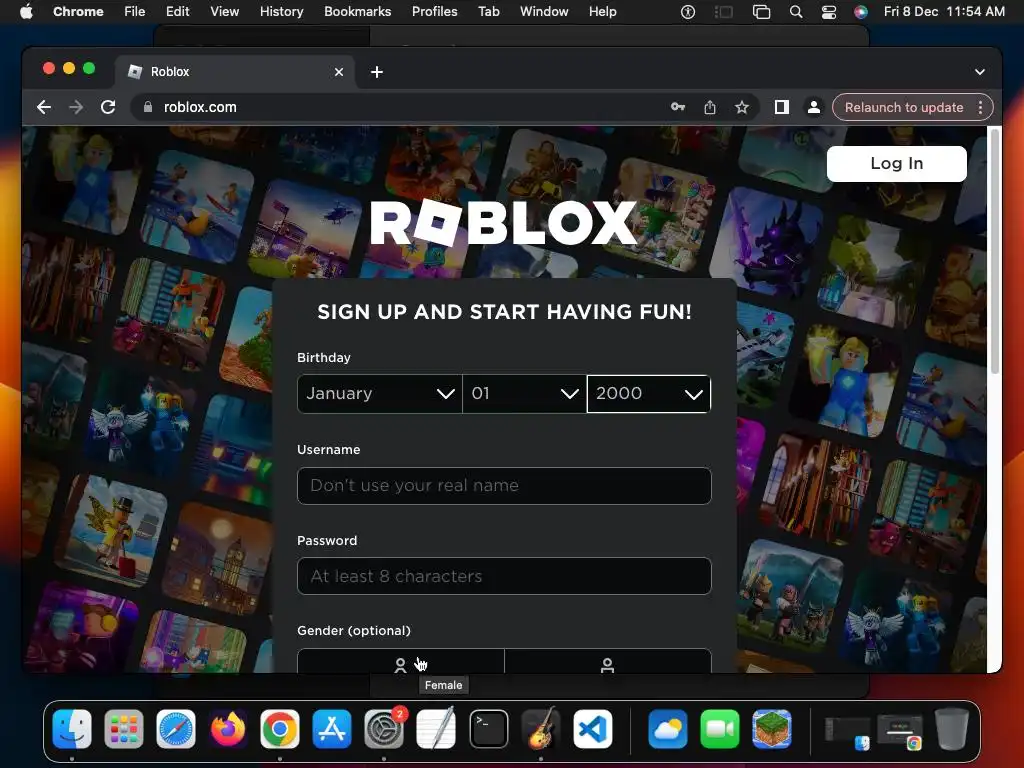Screen dimensions: 1024x768
Task: Go back using Chrome's back arrow
Action: click(44, 107)
